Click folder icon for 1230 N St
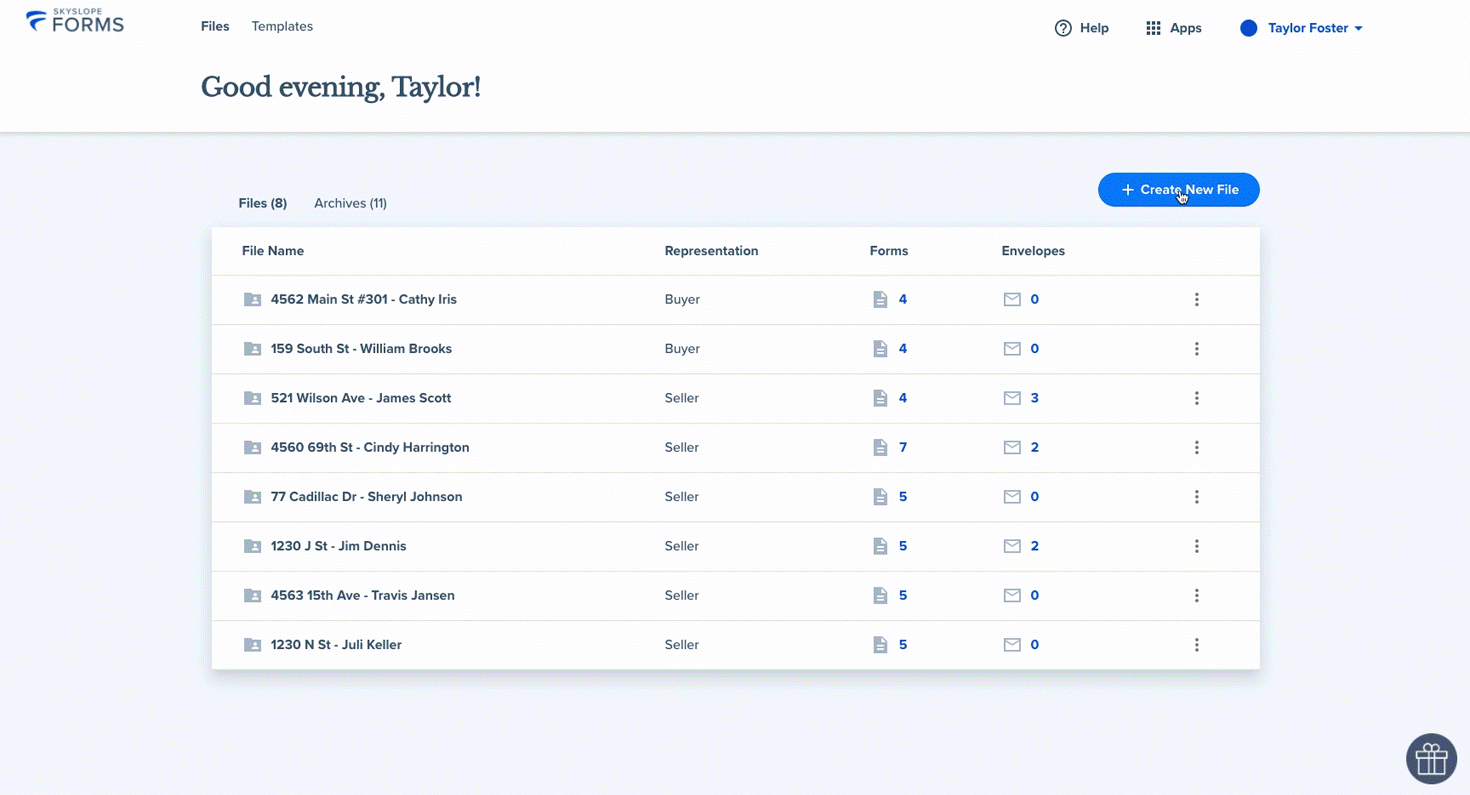This screenshot has width=1470, height=795. pyautogui.click(x=252, y=645)
